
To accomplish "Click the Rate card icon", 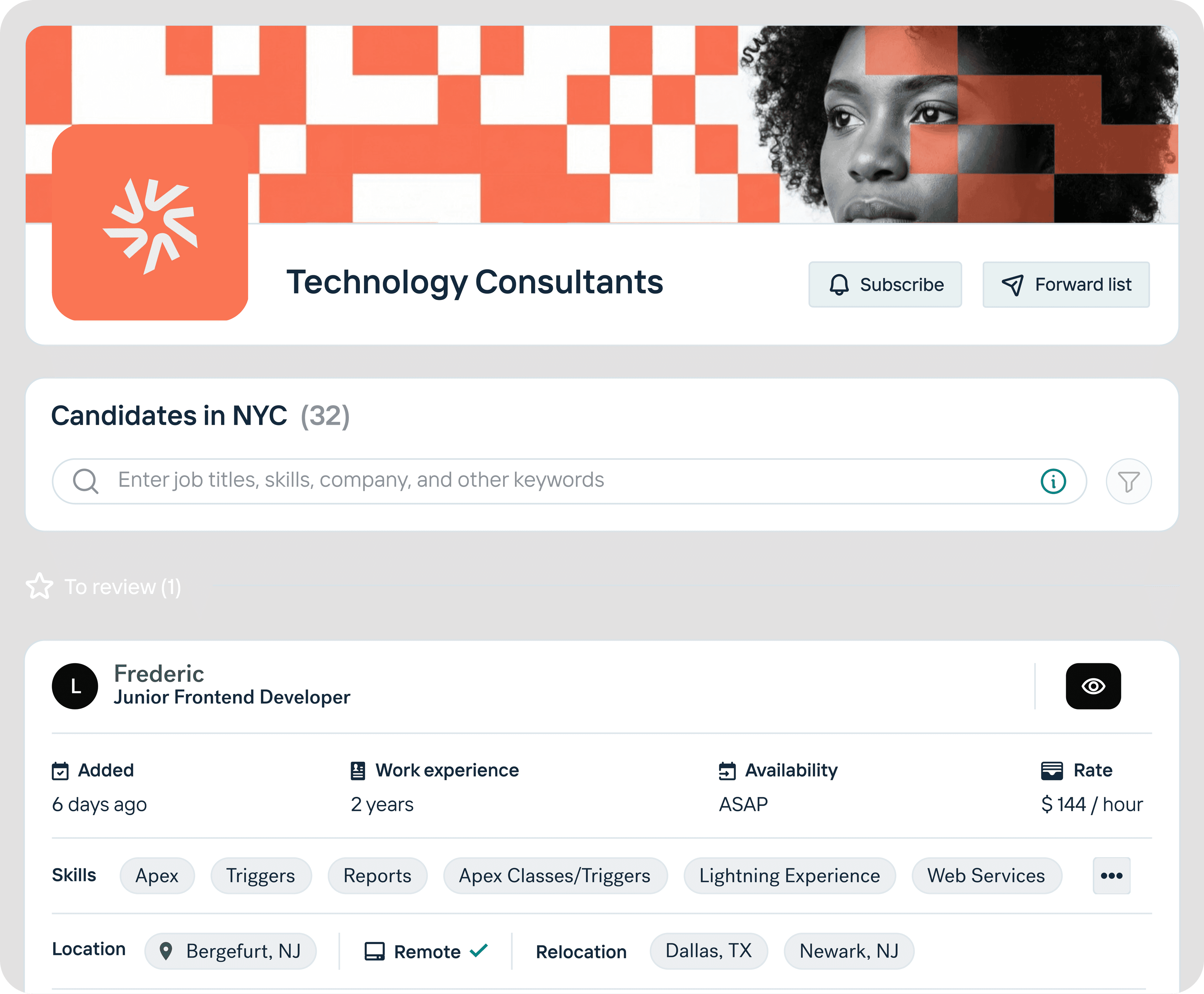I will [1052, 771].
